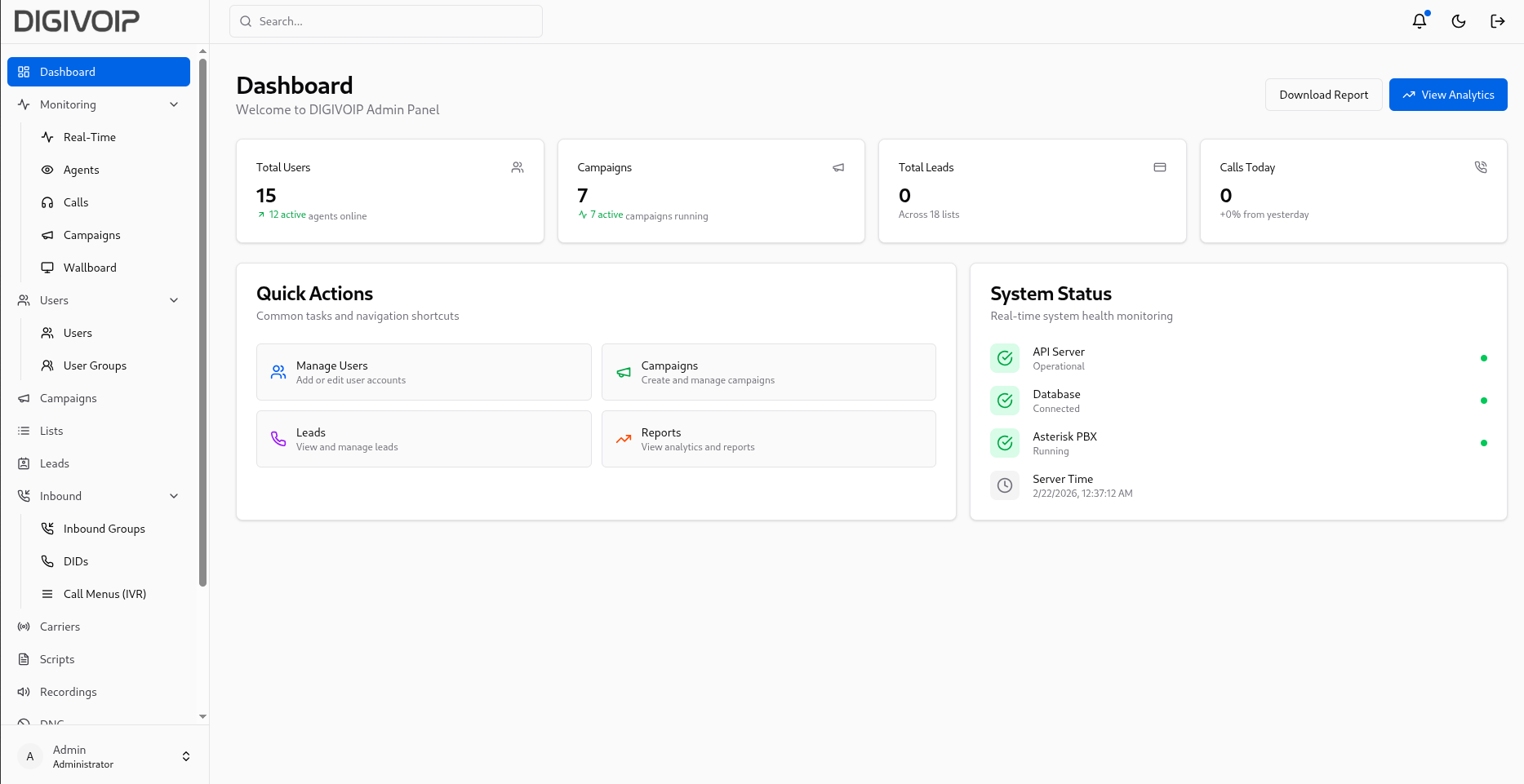Screen dimensions: 1524x784
Task: Open Reports quick action card
Action: 768,439
